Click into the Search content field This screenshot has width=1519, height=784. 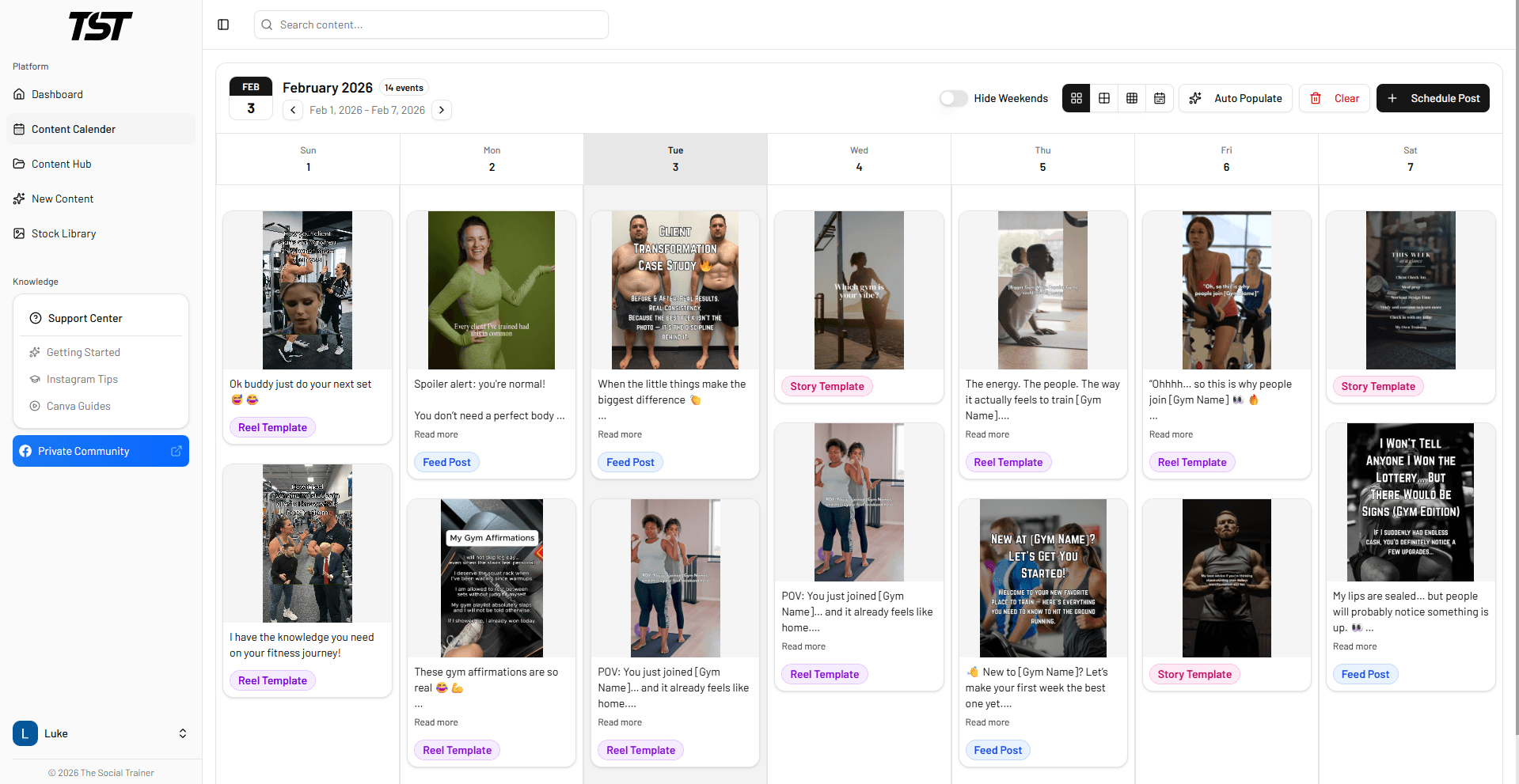[431, 25]
